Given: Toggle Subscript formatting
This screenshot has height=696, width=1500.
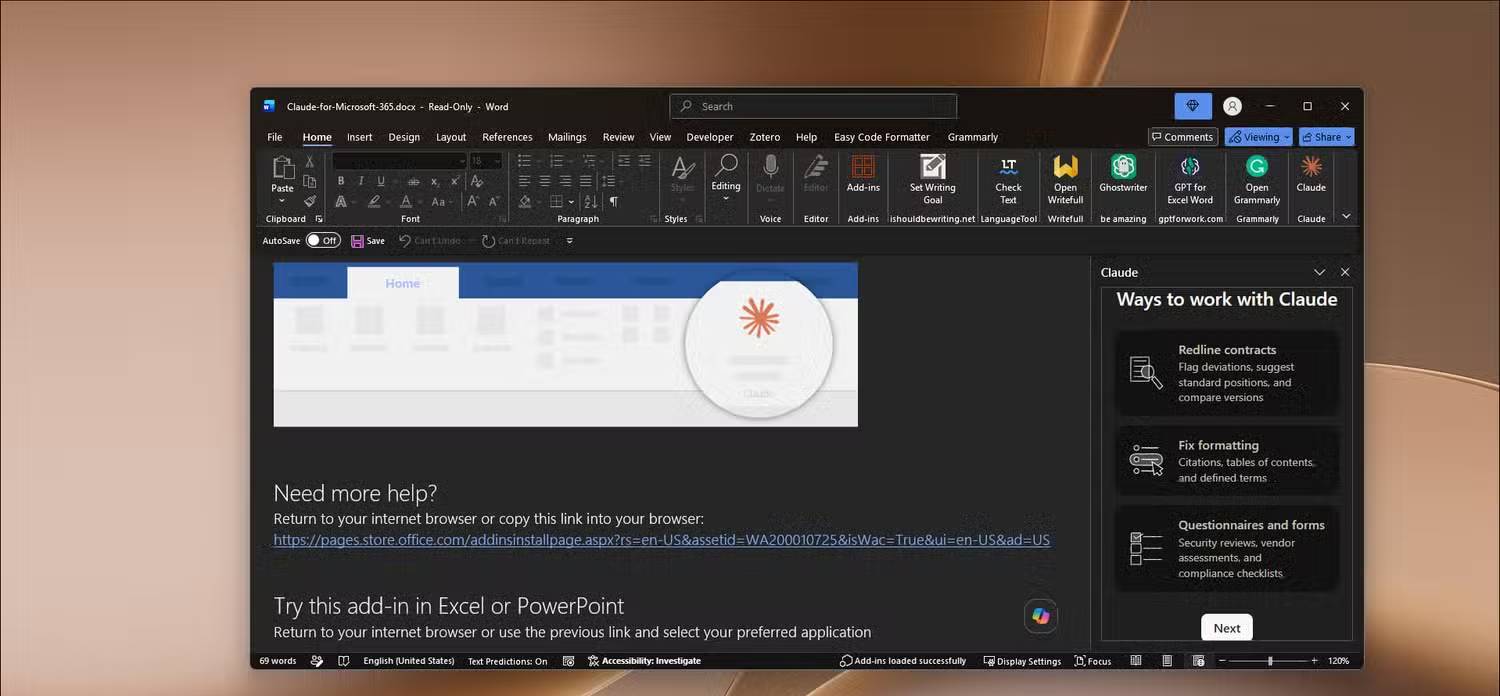Looking at the screenshot, I should point(434,181).
